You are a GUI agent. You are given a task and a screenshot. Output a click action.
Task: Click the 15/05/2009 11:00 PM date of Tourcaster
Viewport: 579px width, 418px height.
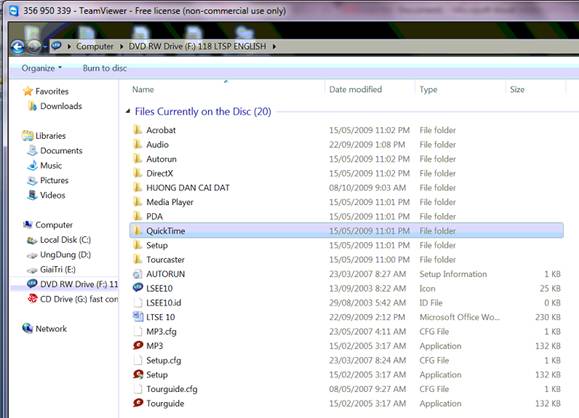(x=369, y=260)
